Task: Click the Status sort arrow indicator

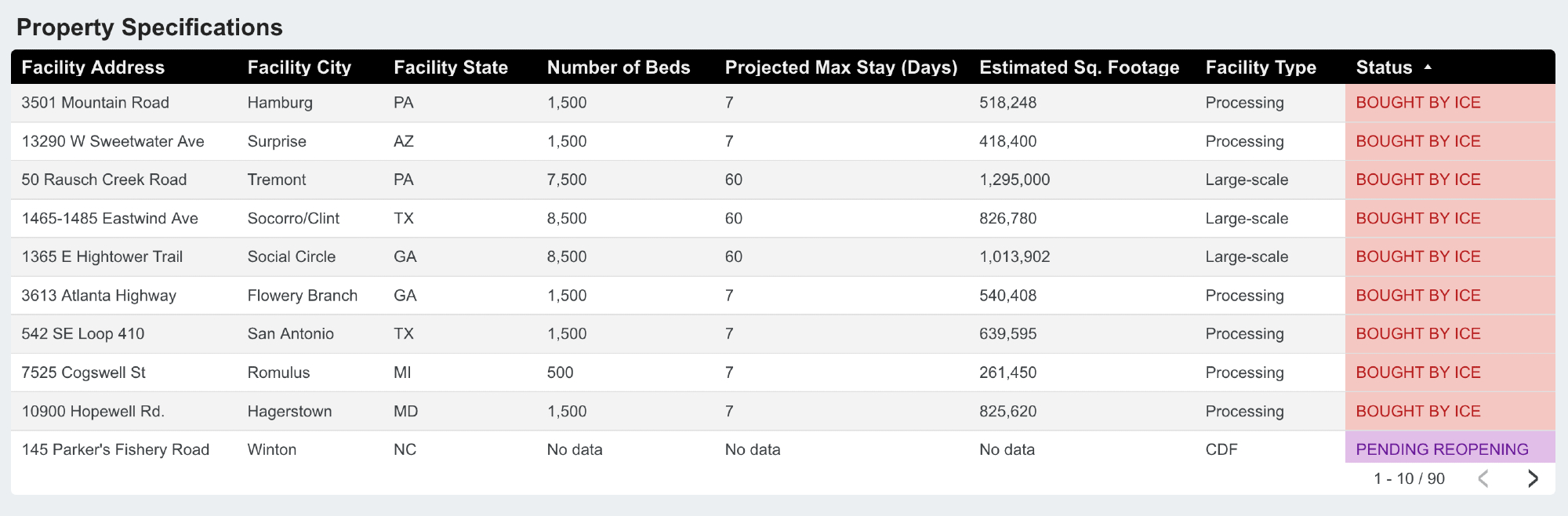Action: [x=1428, y=67]
